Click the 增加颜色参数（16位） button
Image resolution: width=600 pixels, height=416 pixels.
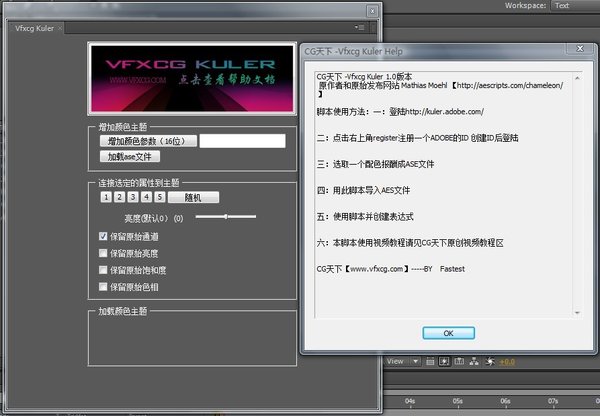(148, 141)
